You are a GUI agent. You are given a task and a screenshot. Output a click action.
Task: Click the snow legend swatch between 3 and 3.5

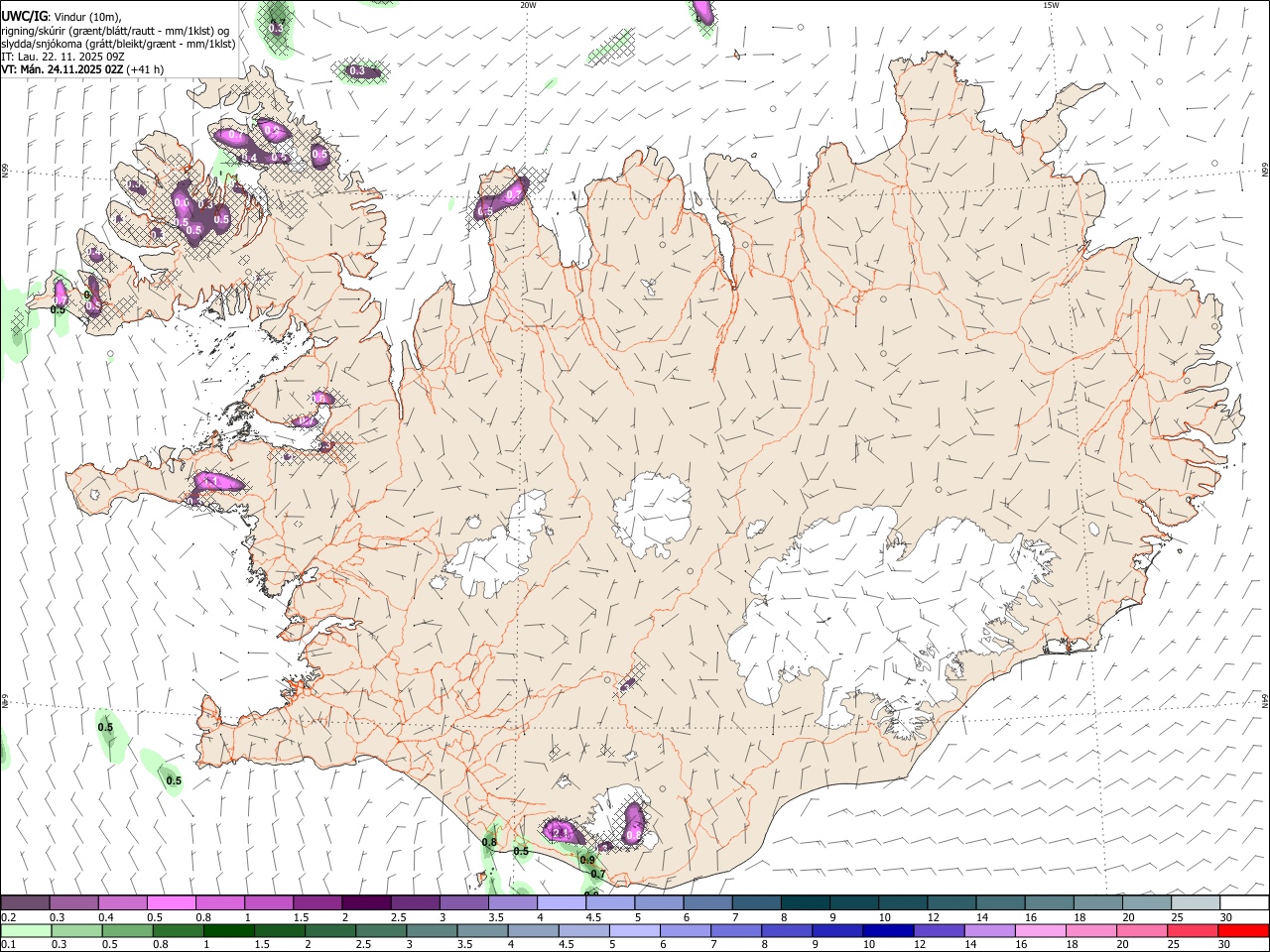coord(463,902)
